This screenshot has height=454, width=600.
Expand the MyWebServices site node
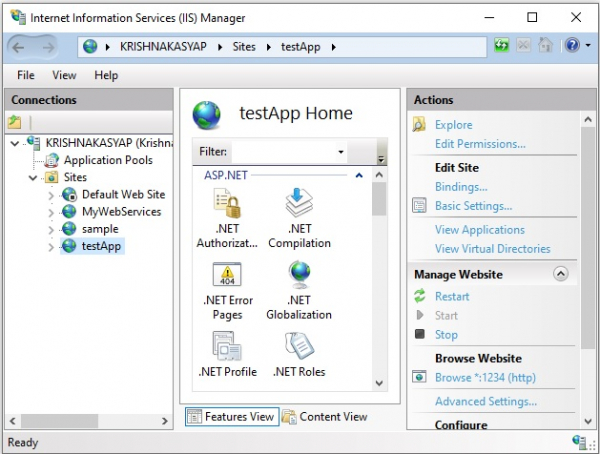click(x=51, y=212)
